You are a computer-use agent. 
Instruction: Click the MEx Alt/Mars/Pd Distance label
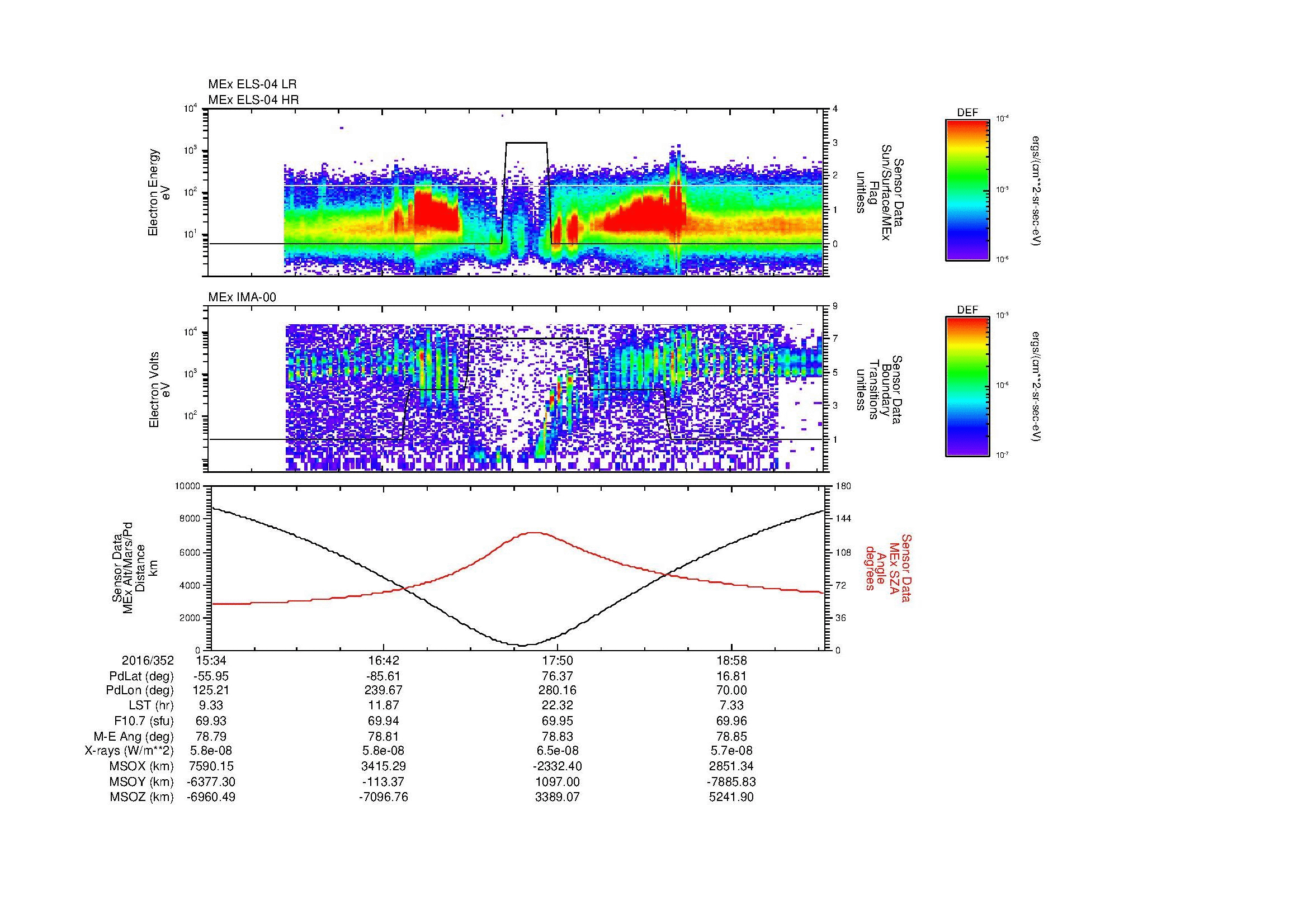click(x=135, y=568)
